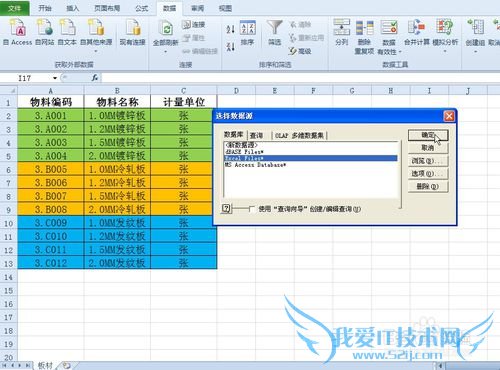This screenshot has width=500, height=370.
Task: Enable use Query Wizard checkbox
Action: pyautogui.click(x=252, y=209)
